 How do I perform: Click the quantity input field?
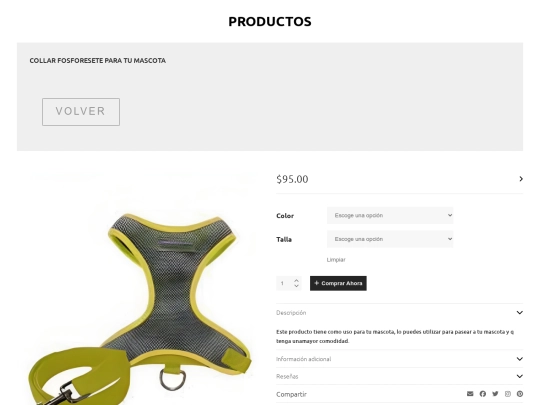coord(284,283)
